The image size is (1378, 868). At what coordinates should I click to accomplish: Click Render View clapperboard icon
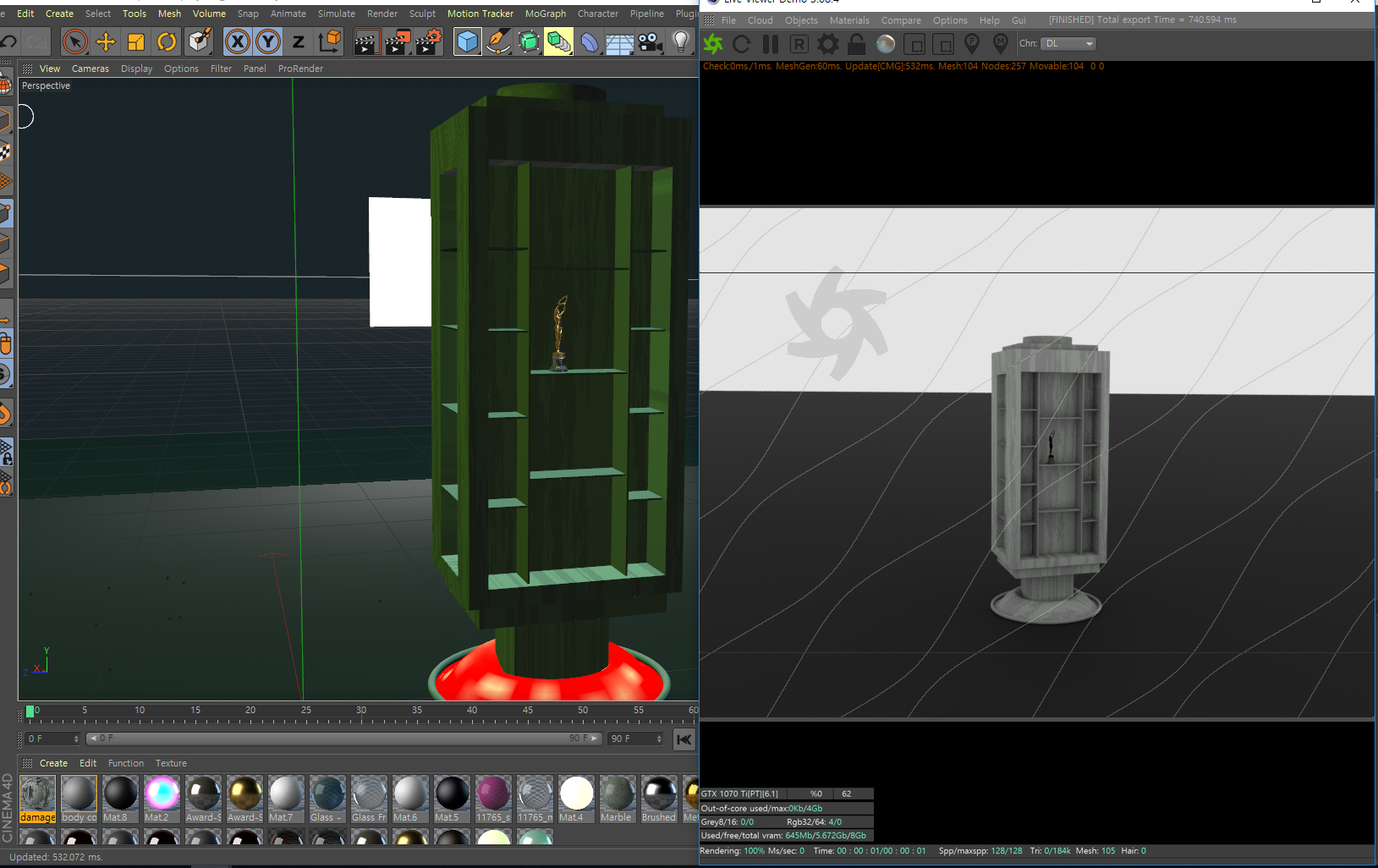(x=366, y=41)
